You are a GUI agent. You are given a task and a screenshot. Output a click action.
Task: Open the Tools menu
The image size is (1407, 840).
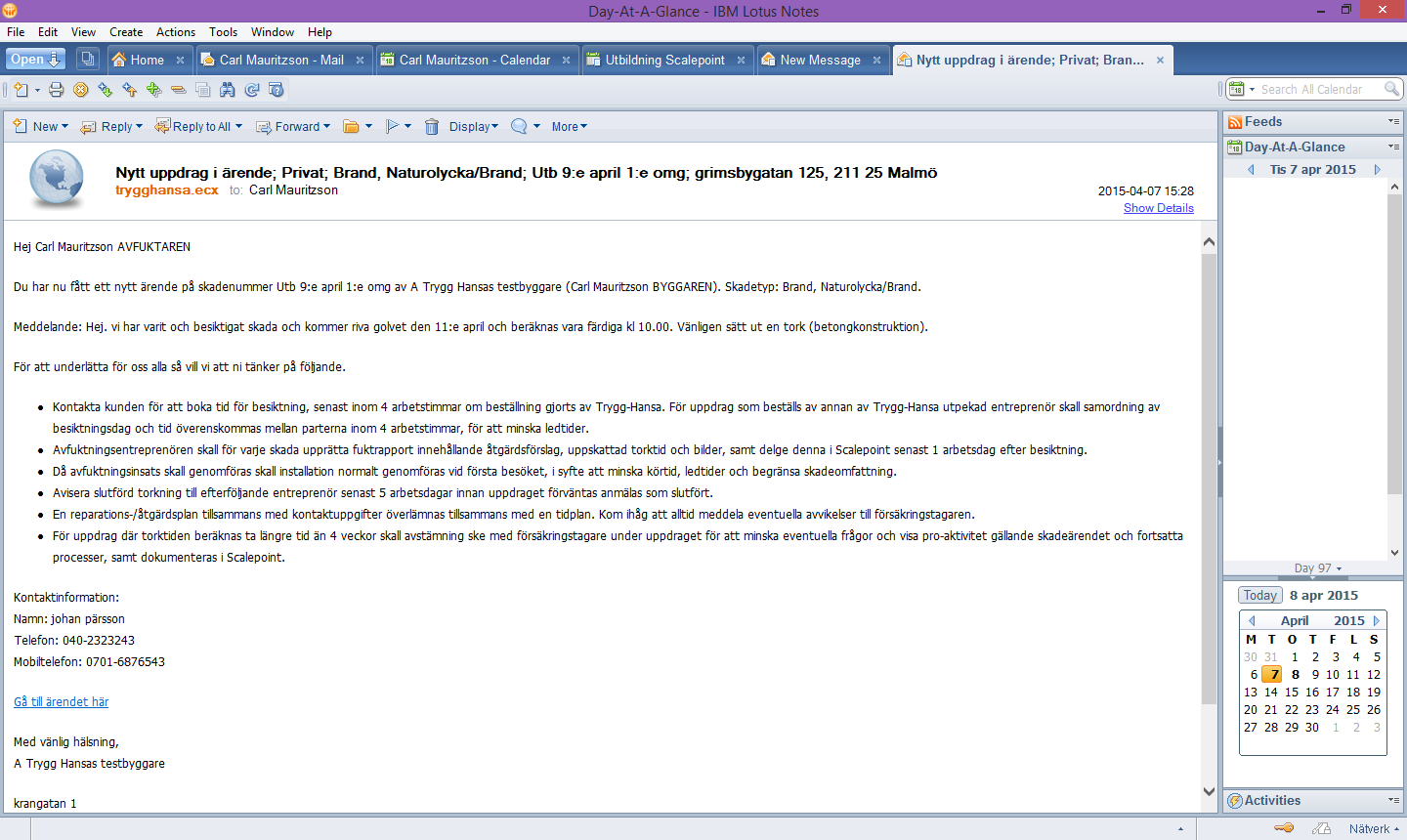[x=223, y=32]
